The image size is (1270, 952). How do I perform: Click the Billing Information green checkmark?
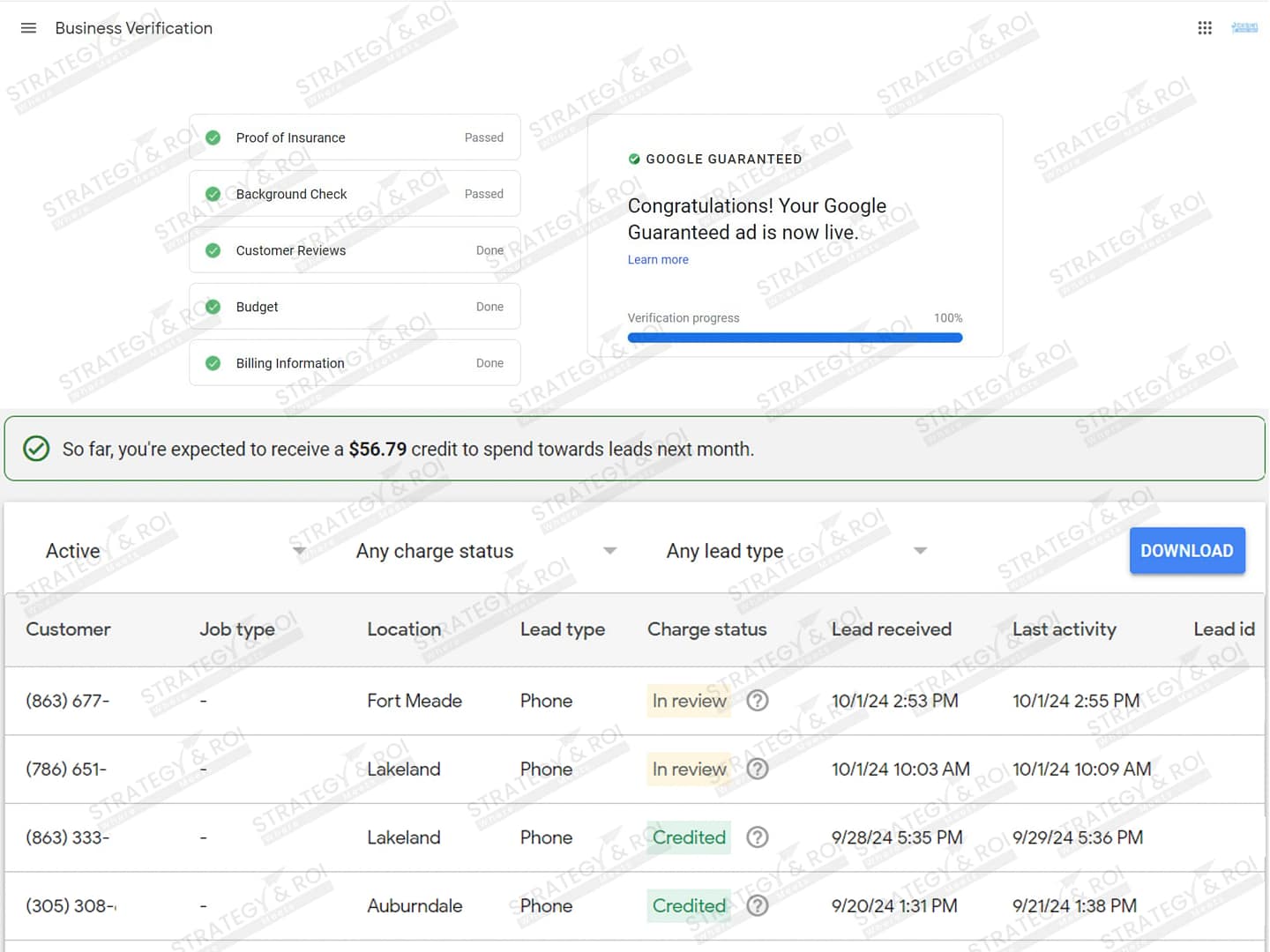(x=213, y=363)
